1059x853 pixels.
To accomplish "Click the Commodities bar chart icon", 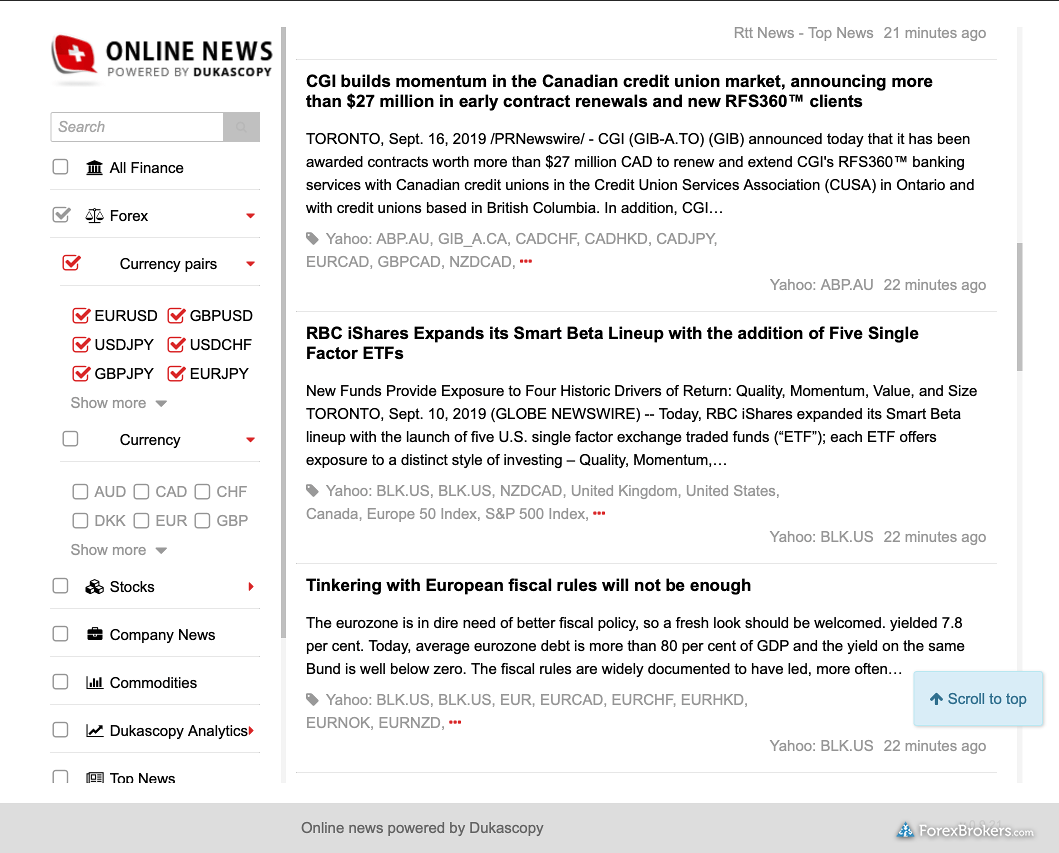I will pos(95,682).
